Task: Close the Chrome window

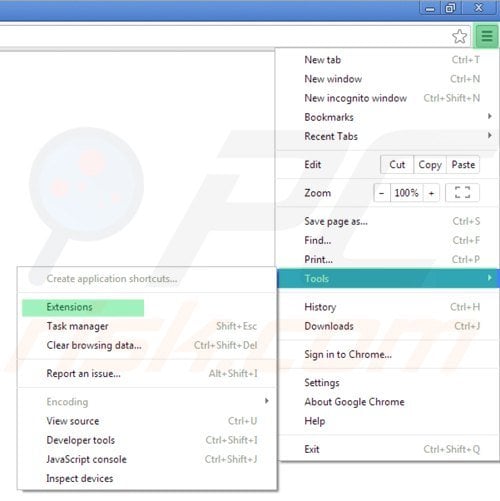Action: click(x=479, y=8)
